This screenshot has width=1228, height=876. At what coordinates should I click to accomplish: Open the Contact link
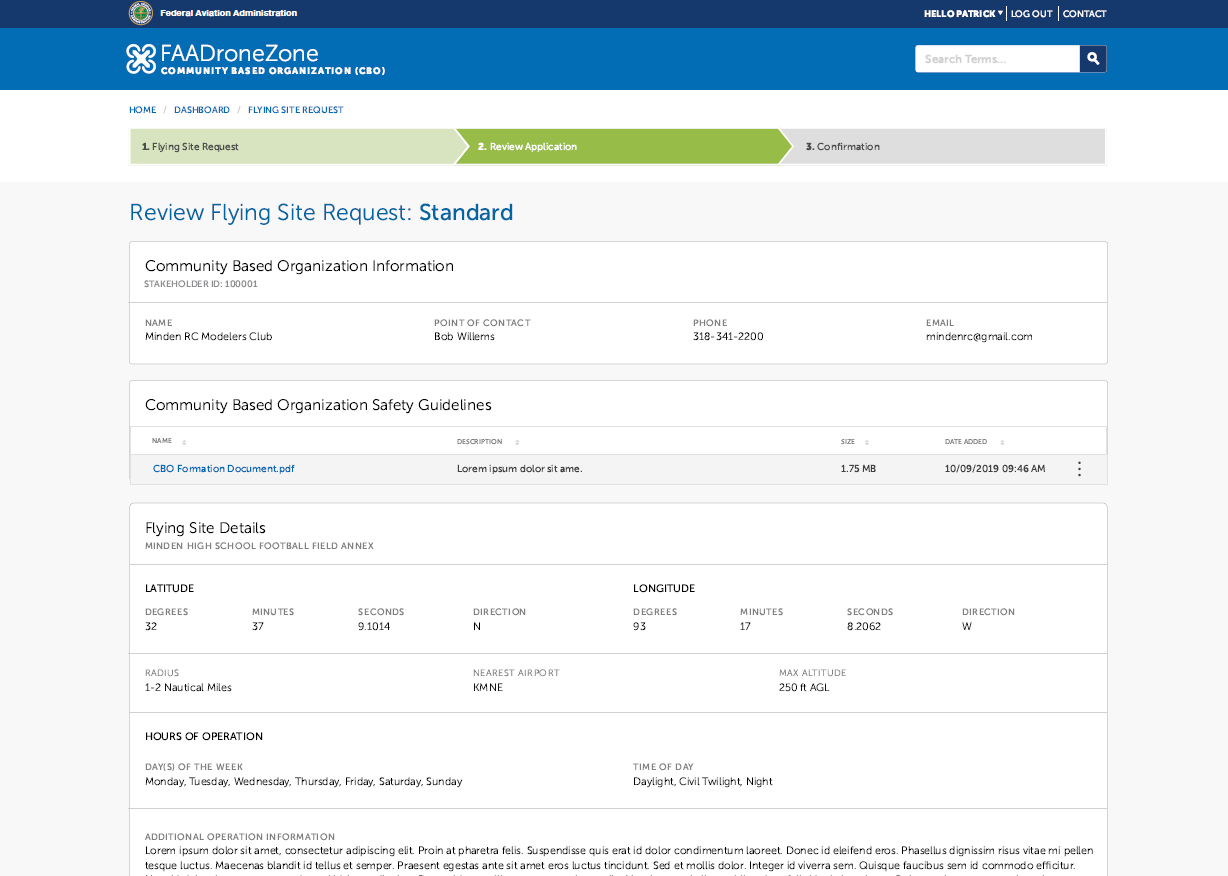pyautogui.click(x=1084, y=14)
